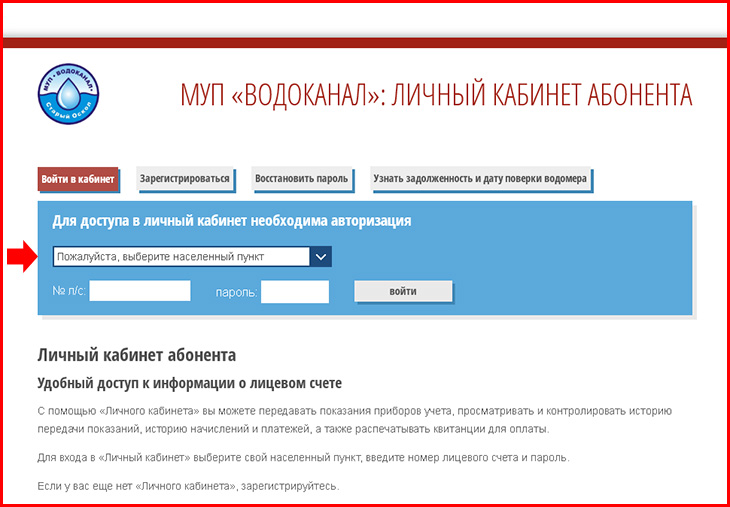730x507 pixels.
Task: Click the Vodokanal water drop logo
Action: pyautogui.click(x=68, y=94)
